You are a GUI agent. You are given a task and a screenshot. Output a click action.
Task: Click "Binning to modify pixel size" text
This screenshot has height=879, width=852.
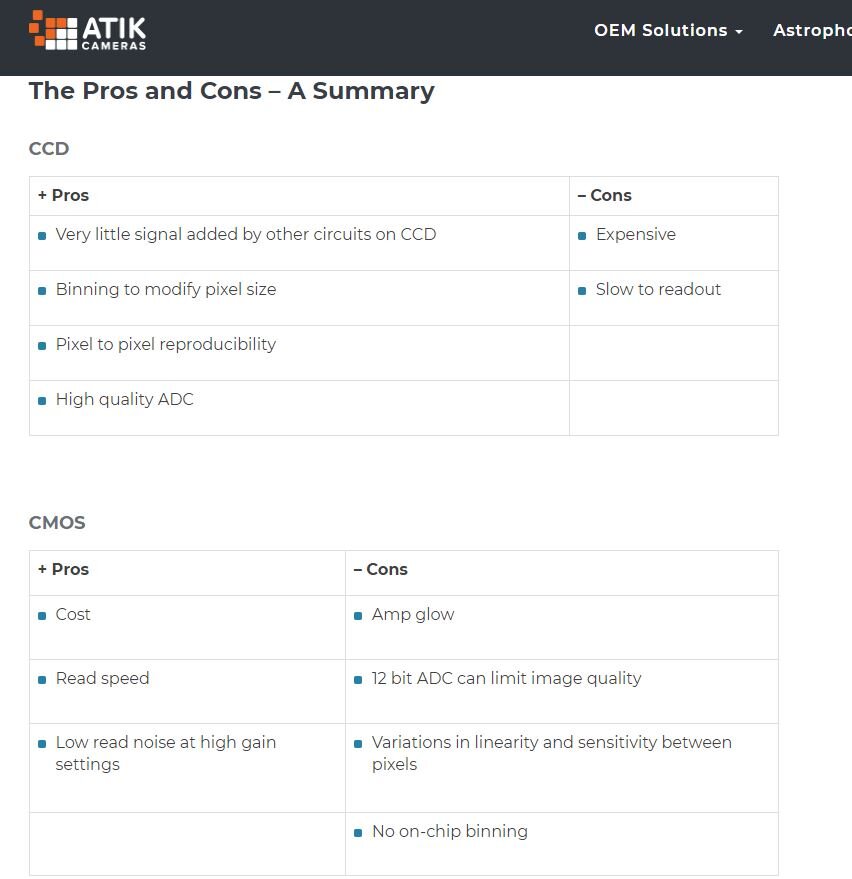coord(166,290)
